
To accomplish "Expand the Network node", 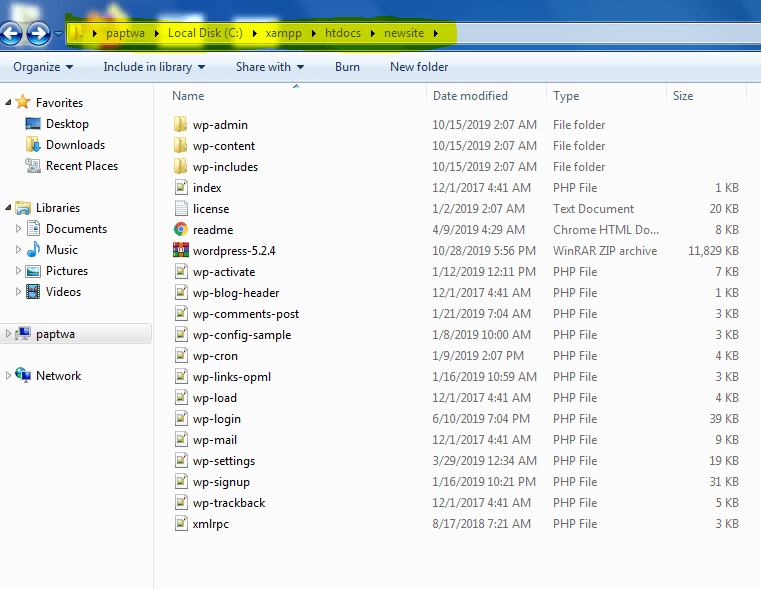I will pyautogui.click(x=8, y=376).
